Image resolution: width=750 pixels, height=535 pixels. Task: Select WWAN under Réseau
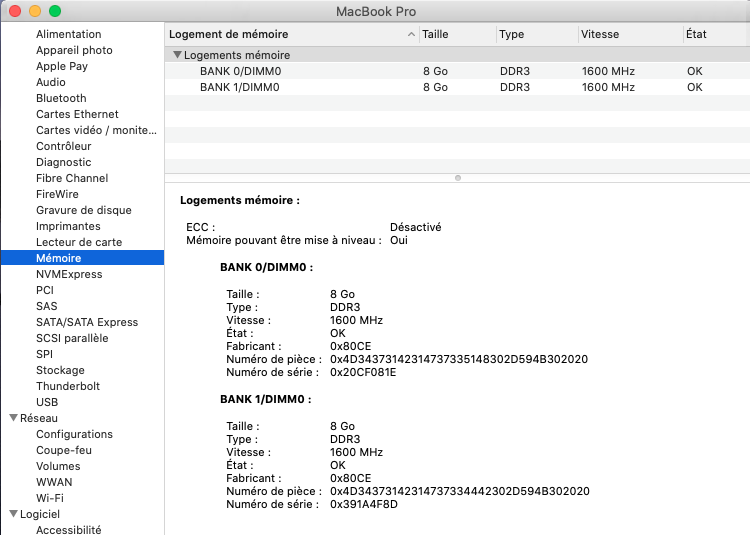54,482
